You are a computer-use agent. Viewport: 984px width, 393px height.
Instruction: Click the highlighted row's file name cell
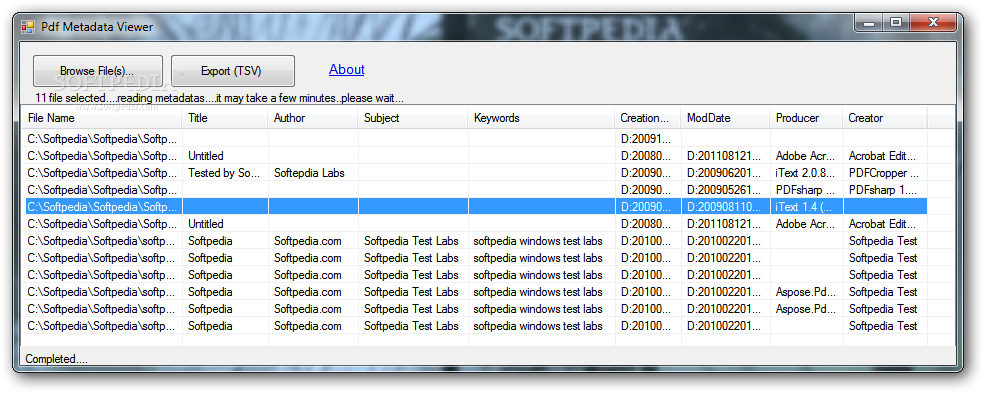[x=104, y=207]
